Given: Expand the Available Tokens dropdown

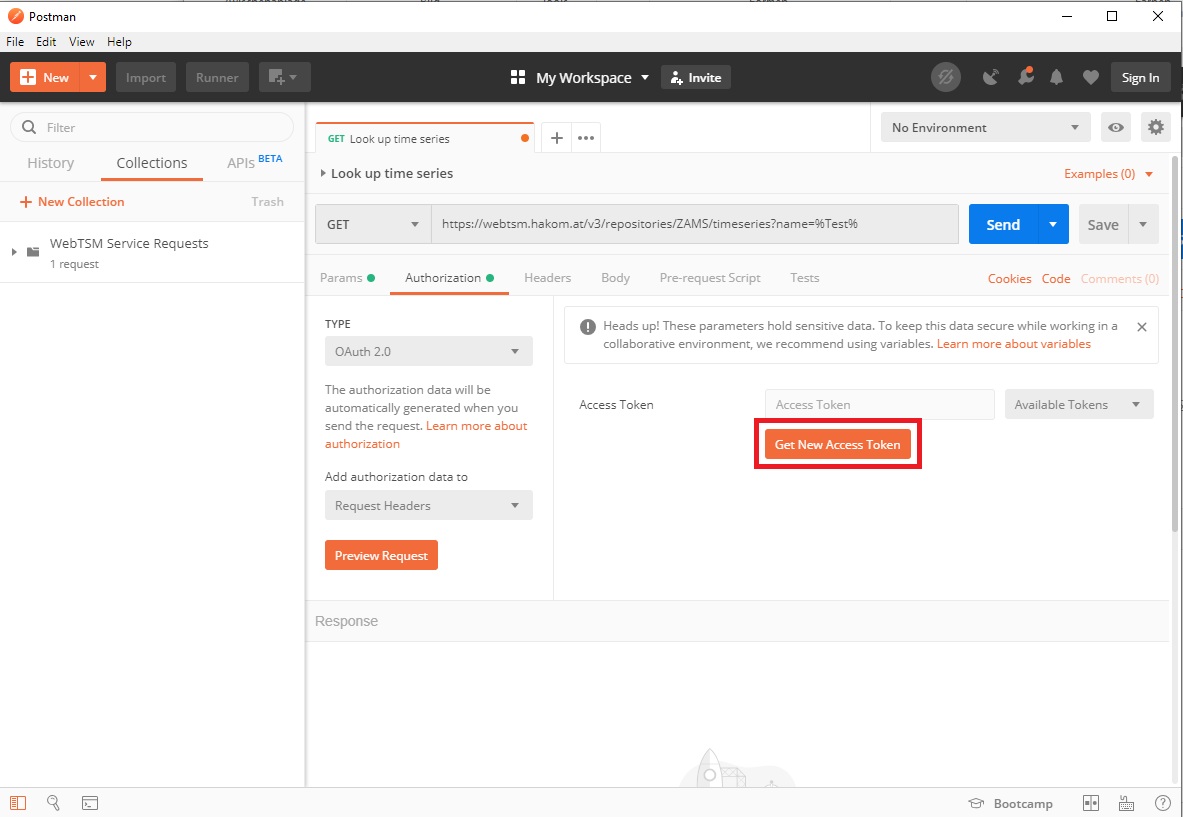Looking at the screenshot, I should point(1078,405).
